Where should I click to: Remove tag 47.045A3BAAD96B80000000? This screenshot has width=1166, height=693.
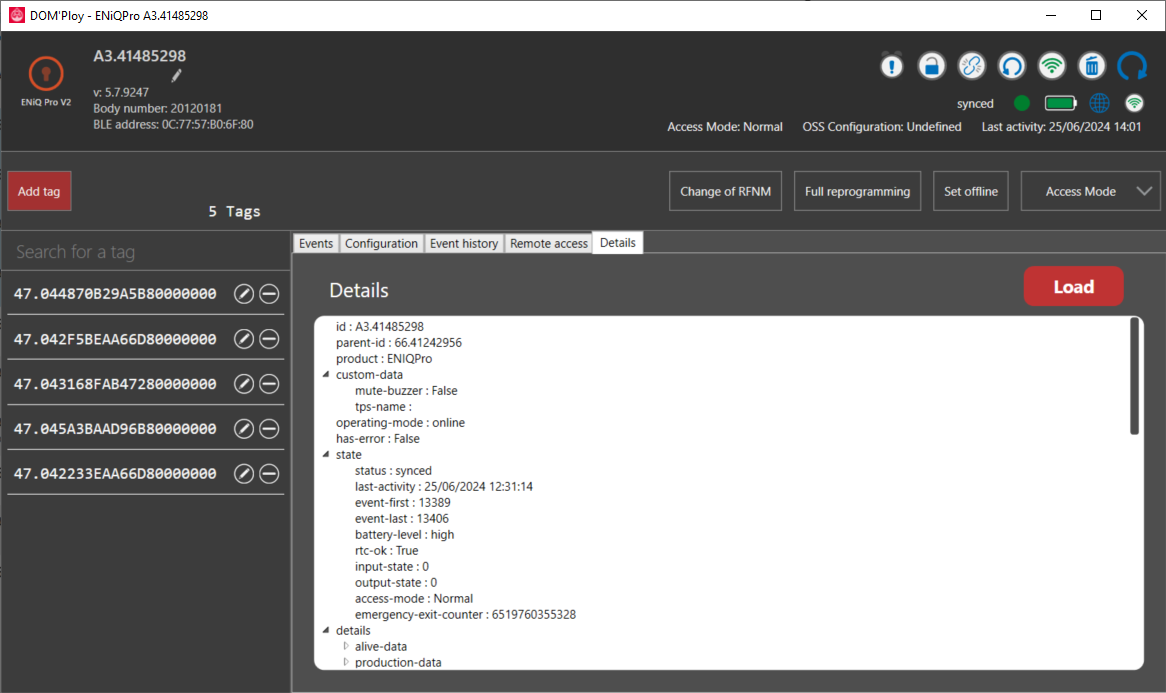pos(269,429)
